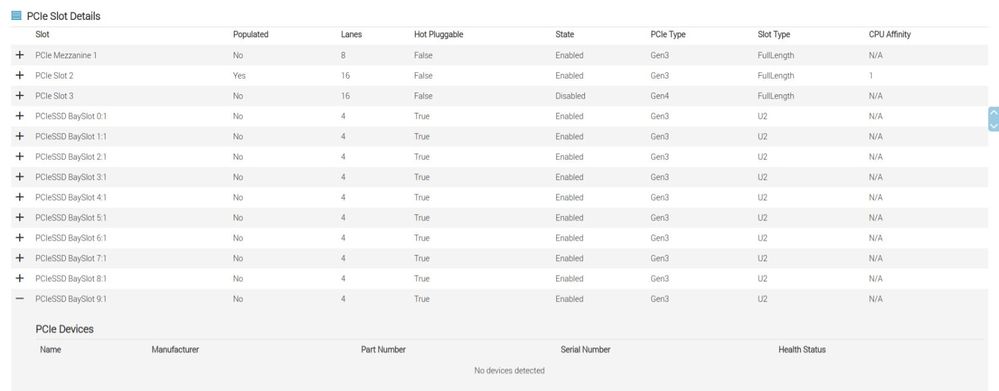
Task: Expand the PCIe Slot 3 row
Action: click(x=20, y=96)
